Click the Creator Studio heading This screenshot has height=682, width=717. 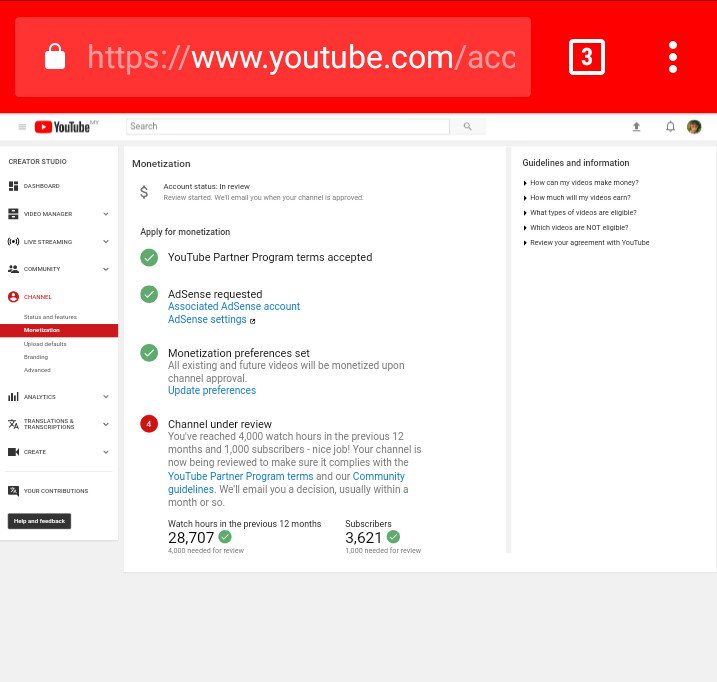[x=37, y=161]
